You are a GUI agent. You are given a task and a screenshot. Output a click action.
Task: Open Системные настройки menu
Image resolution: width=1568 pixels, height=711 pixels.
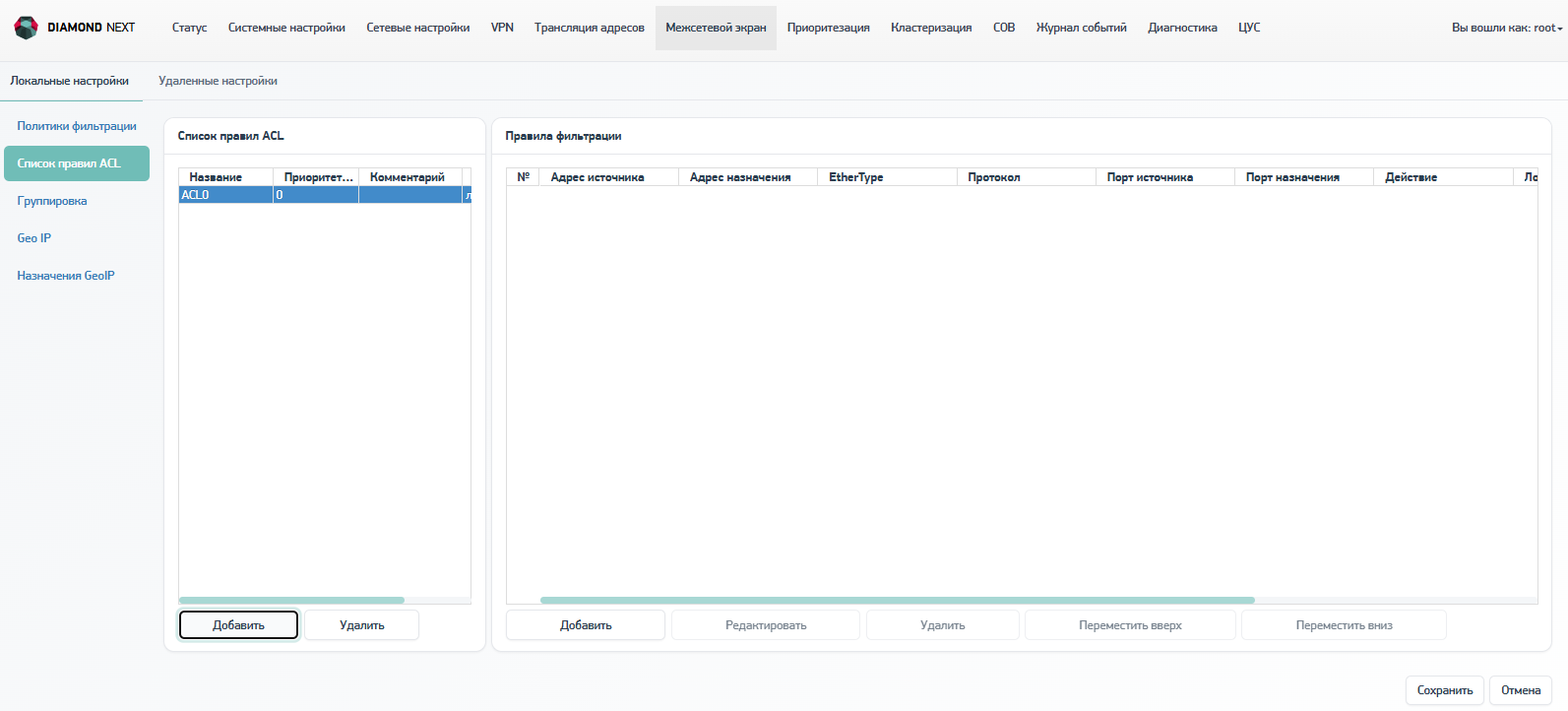click(286, 28)
